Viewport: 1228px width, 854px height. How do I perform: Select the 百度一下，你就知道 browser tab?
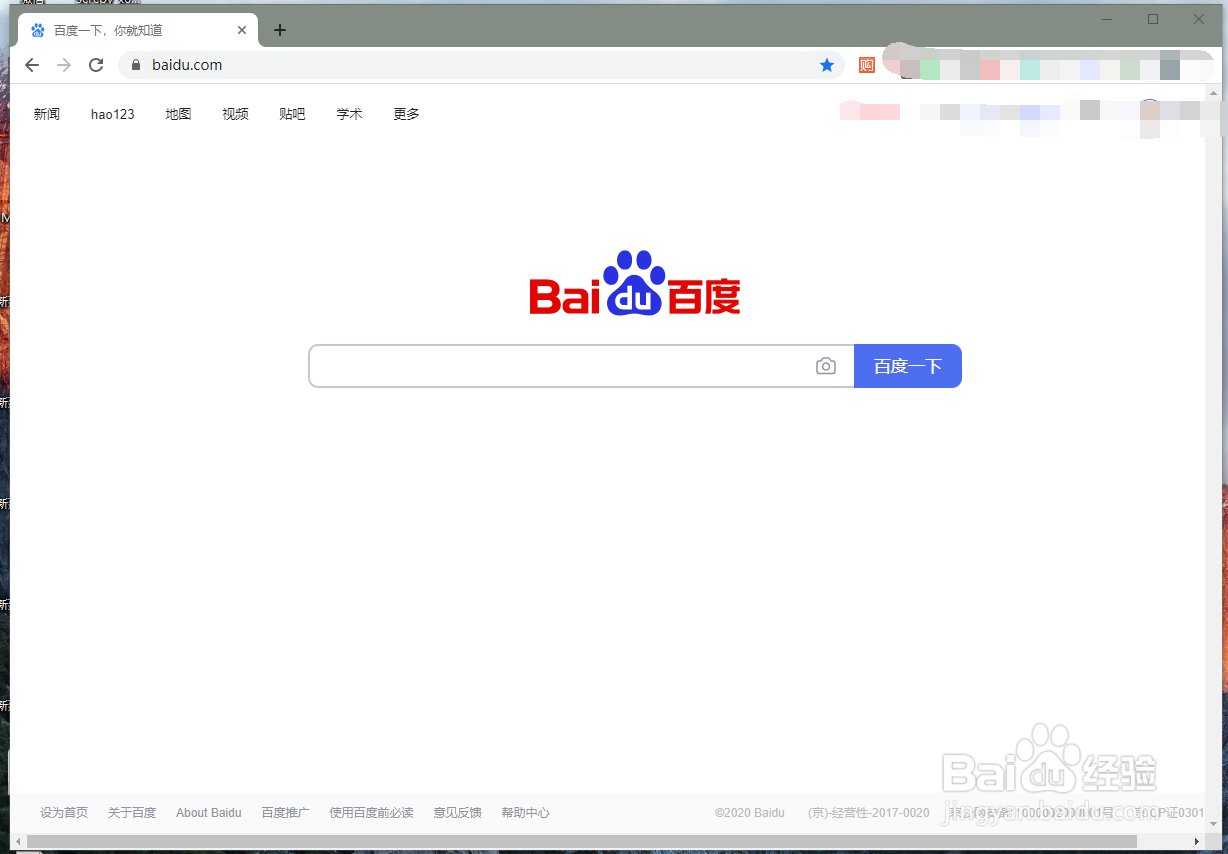pos(138,30)
